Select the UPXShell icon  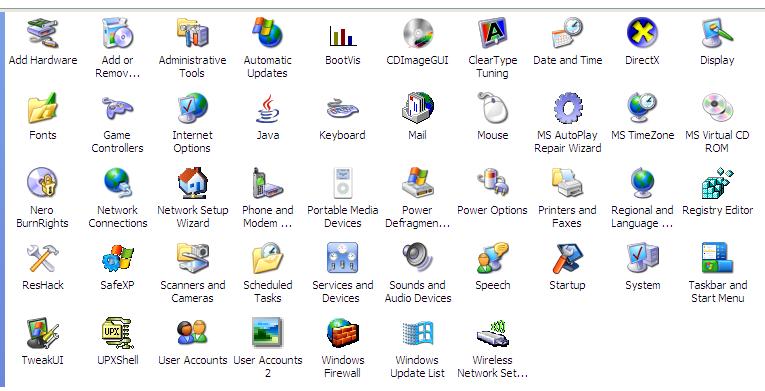(x=118, y=333)
